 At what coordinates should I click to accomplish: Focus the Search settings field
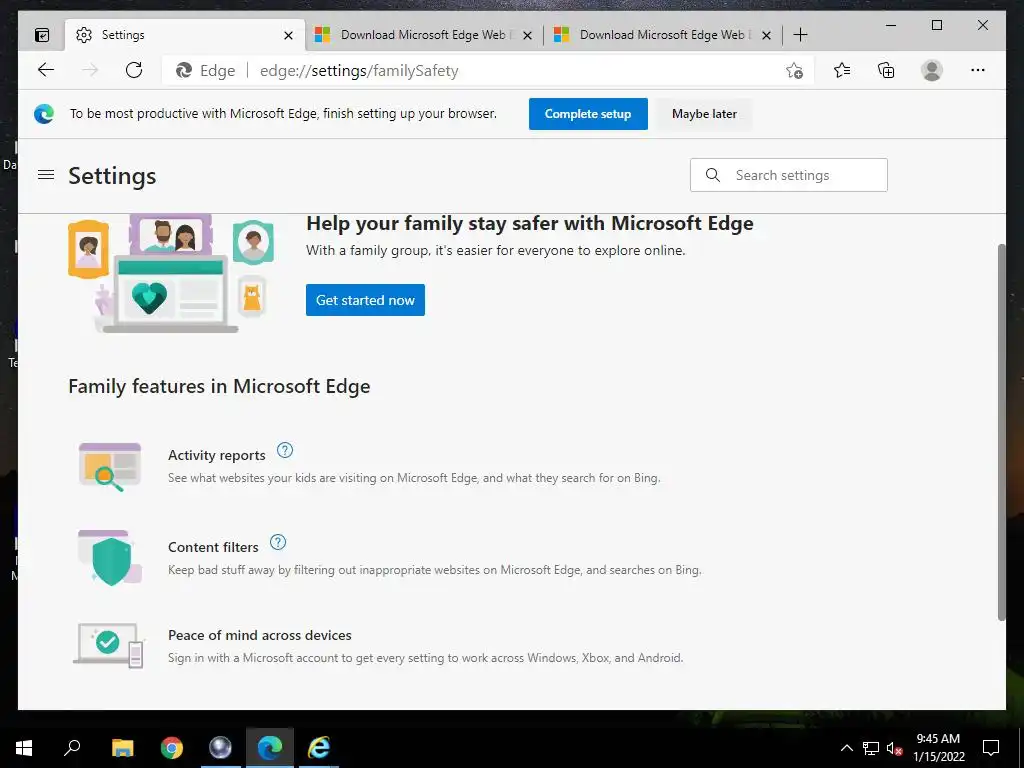click(x=788, y=175)
